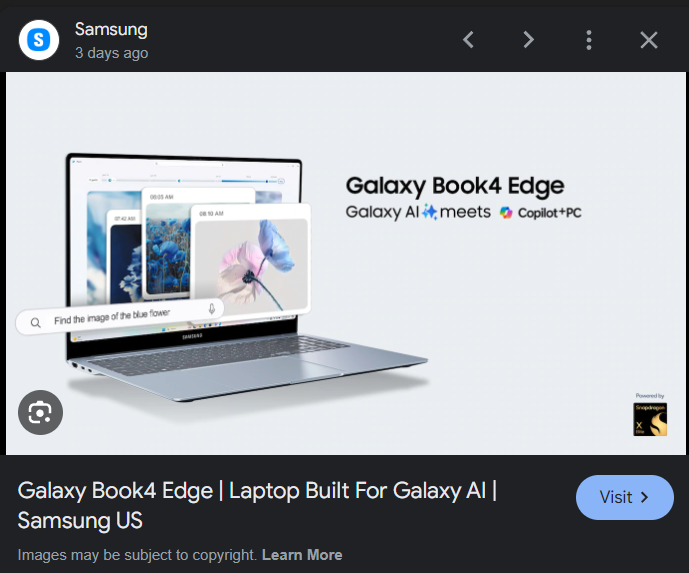Click the Samsung "S" avatar icon

click(39, 40)
